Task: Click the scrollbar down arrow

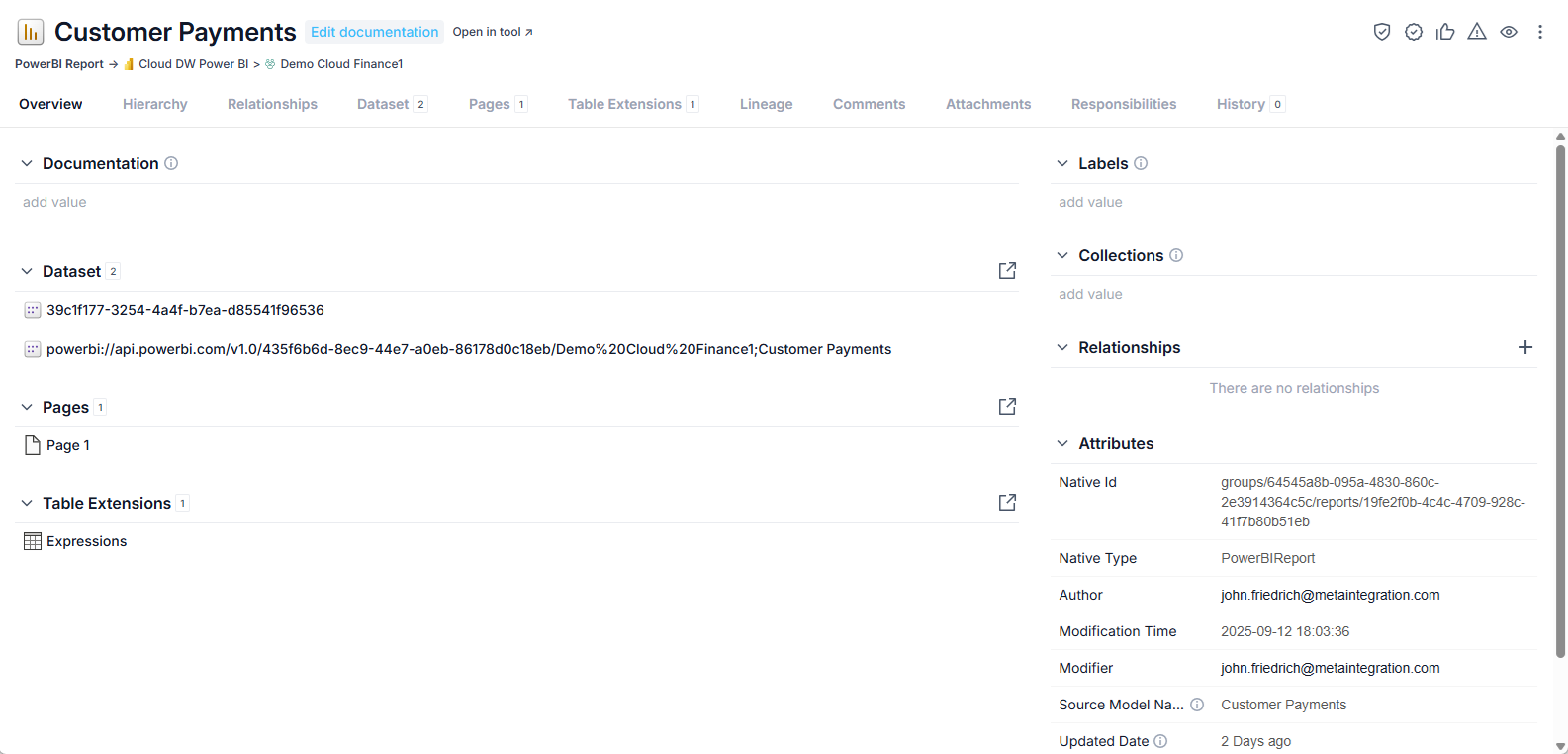Action: [x=1560, y=747]
